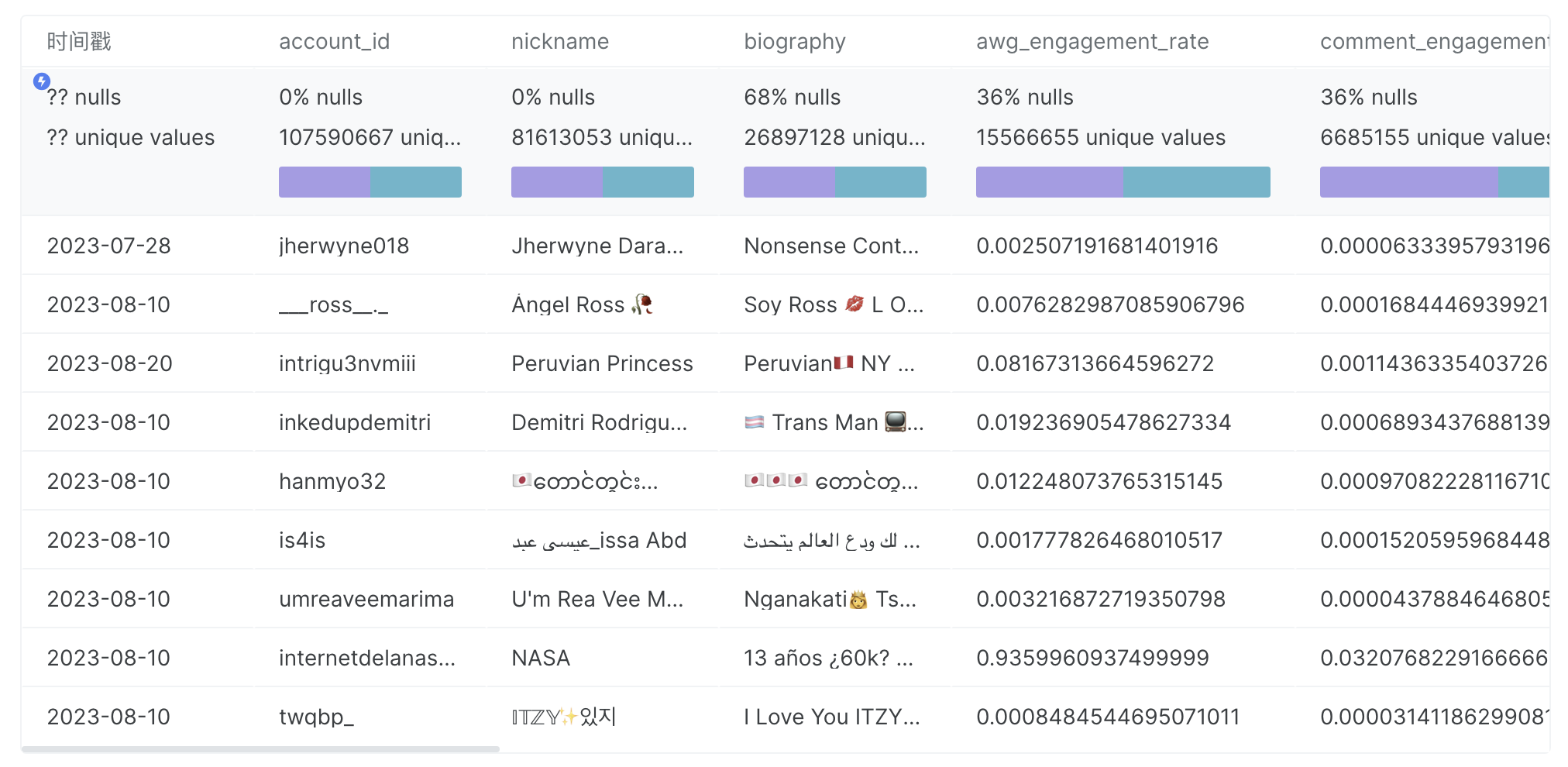Select account cell is4is
Screen dimensions: 1568x767
pyautogui.click(x=302, y=540)
